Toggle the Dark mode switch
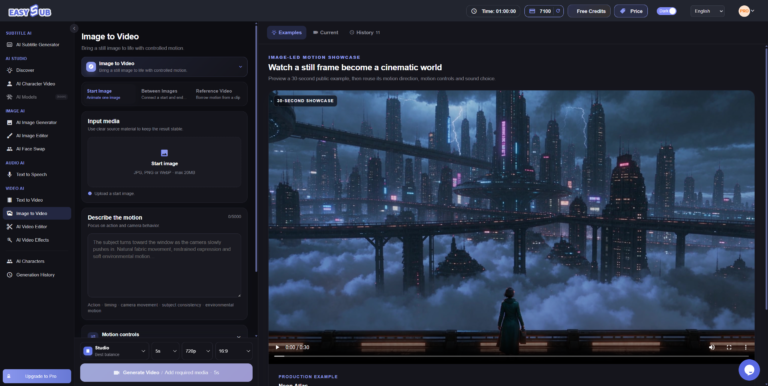This screenshot has width=768, height=386. (x=667, y=11)
